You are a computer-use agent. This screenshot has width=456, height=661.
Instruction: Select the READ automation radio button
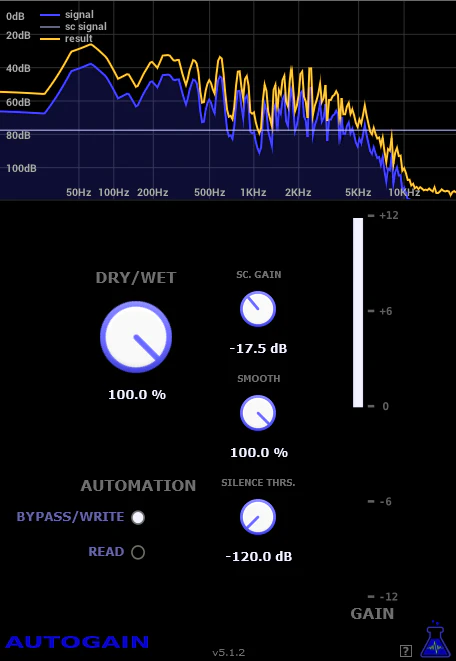click(138, 552)
